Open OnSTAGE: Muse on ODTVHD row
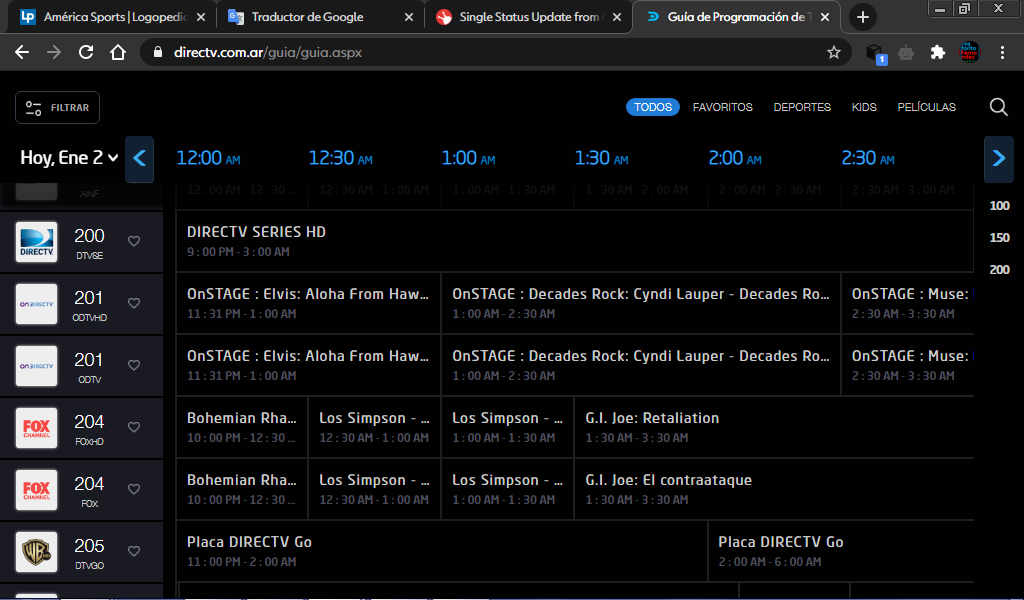 [908, 303]
